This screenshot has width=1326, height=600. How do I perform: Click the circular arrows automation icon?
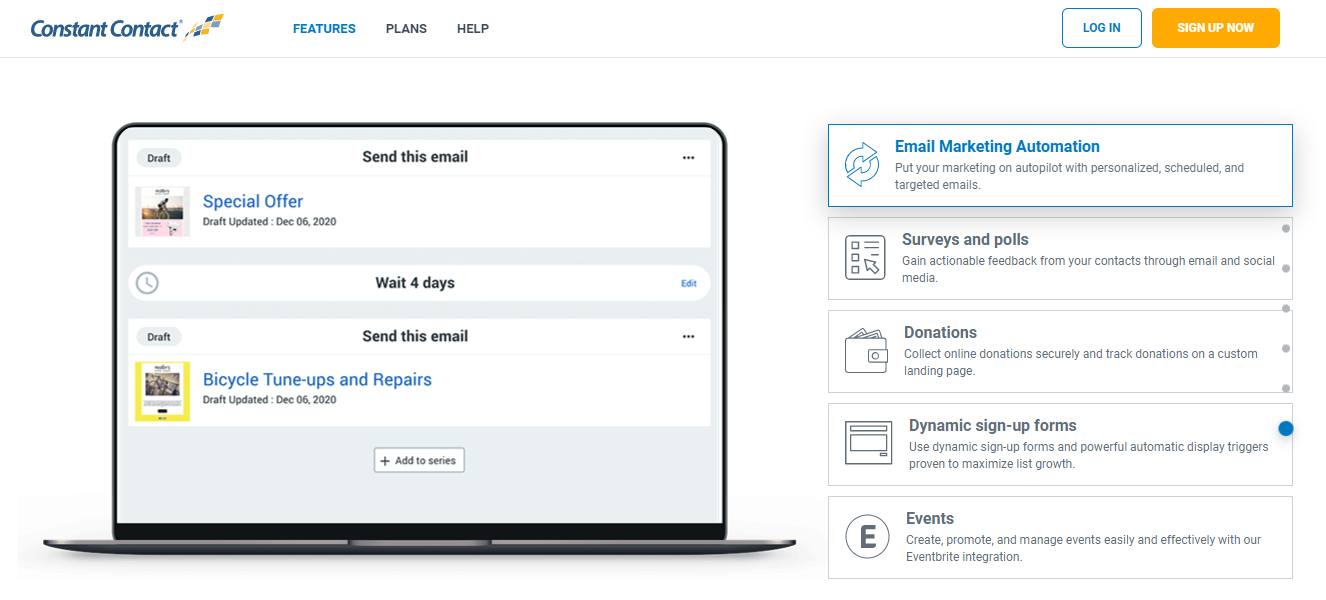(861, 165)
